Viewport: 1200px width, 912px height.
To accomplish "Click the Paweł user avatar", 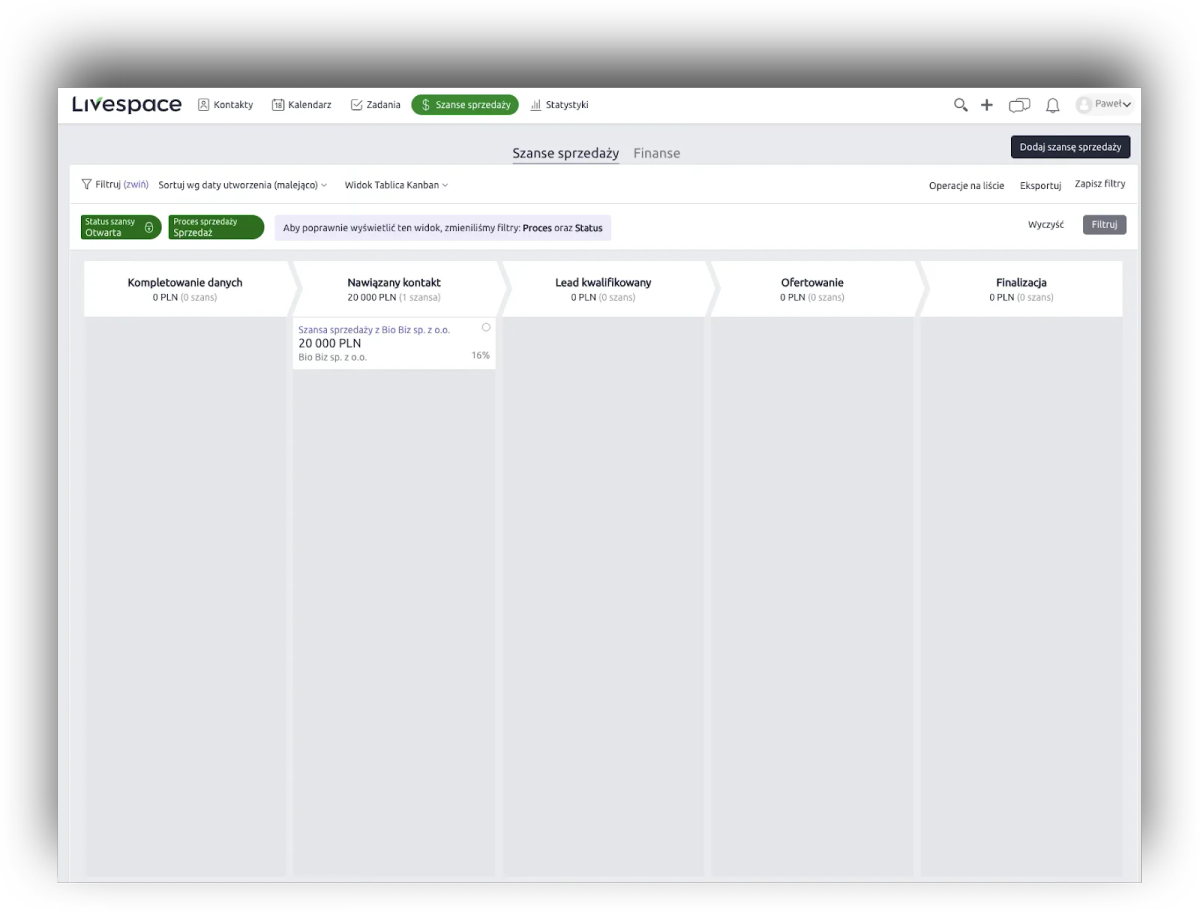I will click(x=1084, y=105).
